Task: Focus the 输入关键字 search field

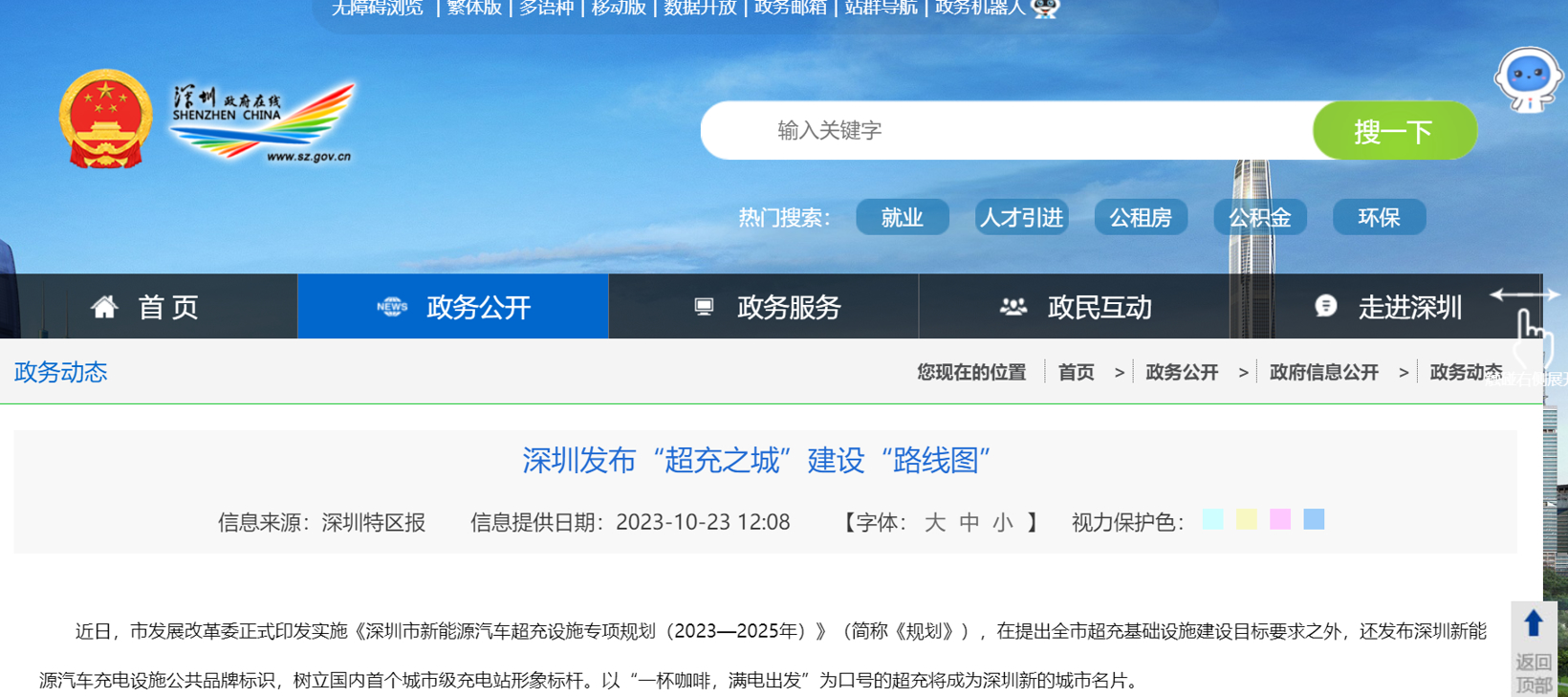Action: (1006, 131)
